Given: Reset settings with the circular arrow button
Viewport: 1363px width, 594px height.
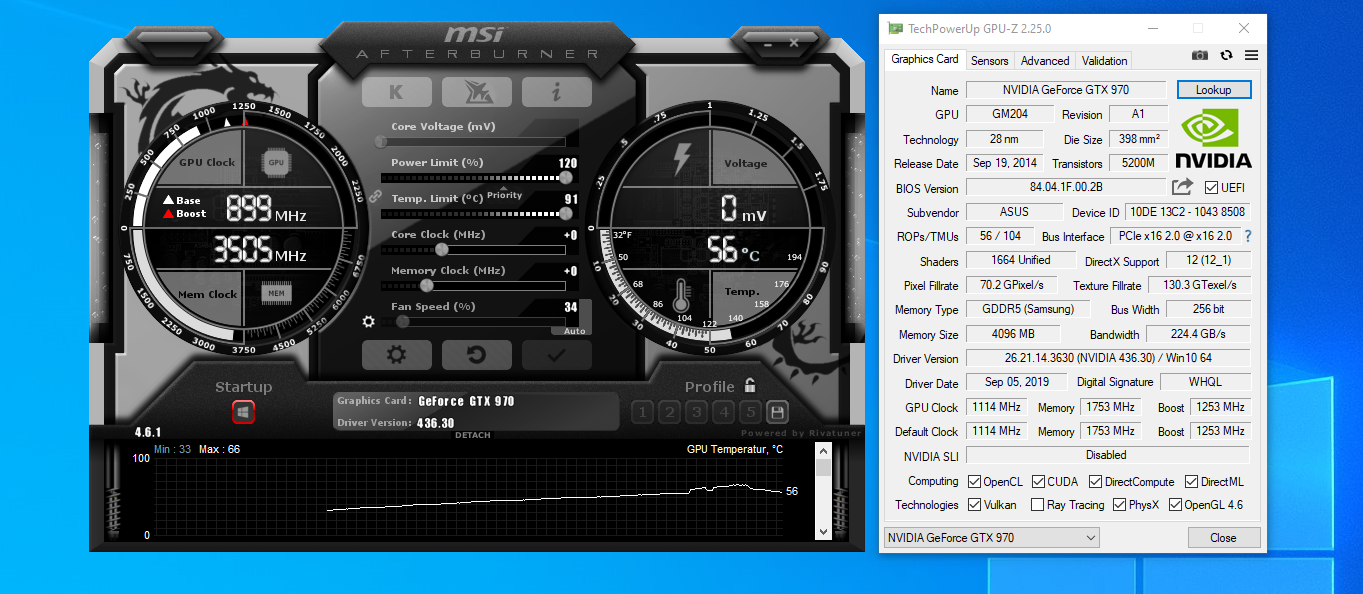Looking at the screenshot, I should coord(477,355).
